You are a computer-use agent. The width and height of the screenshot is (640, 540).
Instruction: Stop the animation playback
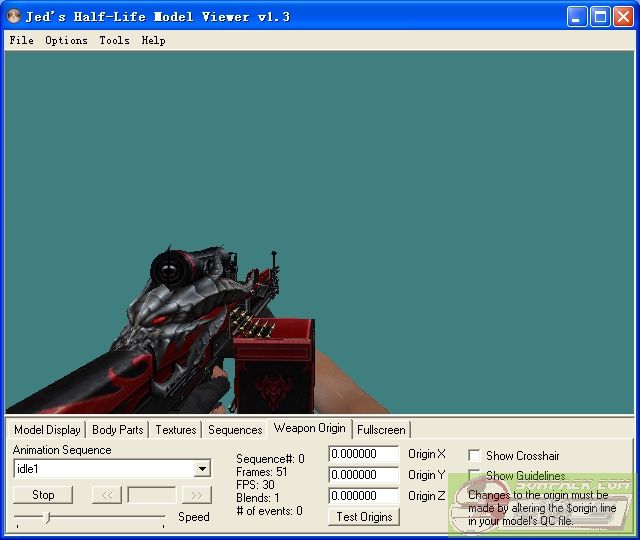43,495
